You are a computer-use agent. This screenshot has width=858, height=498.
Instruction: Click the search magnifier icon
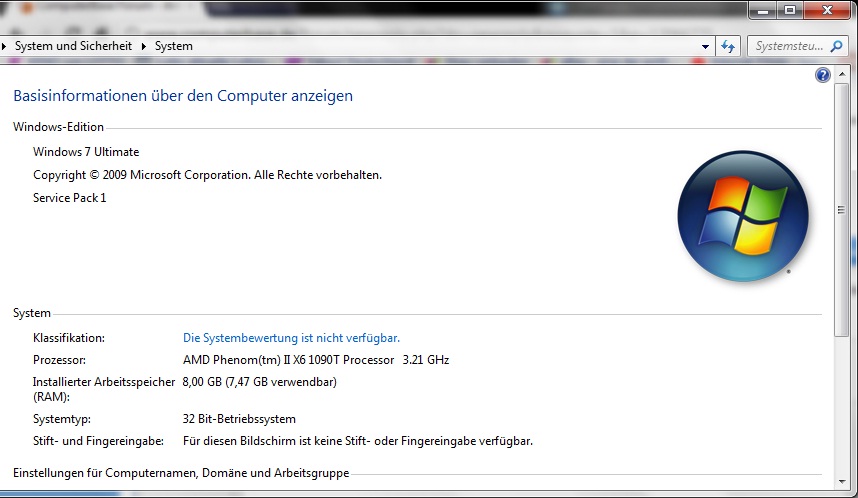pyautogui.click(x=836, y=47)
